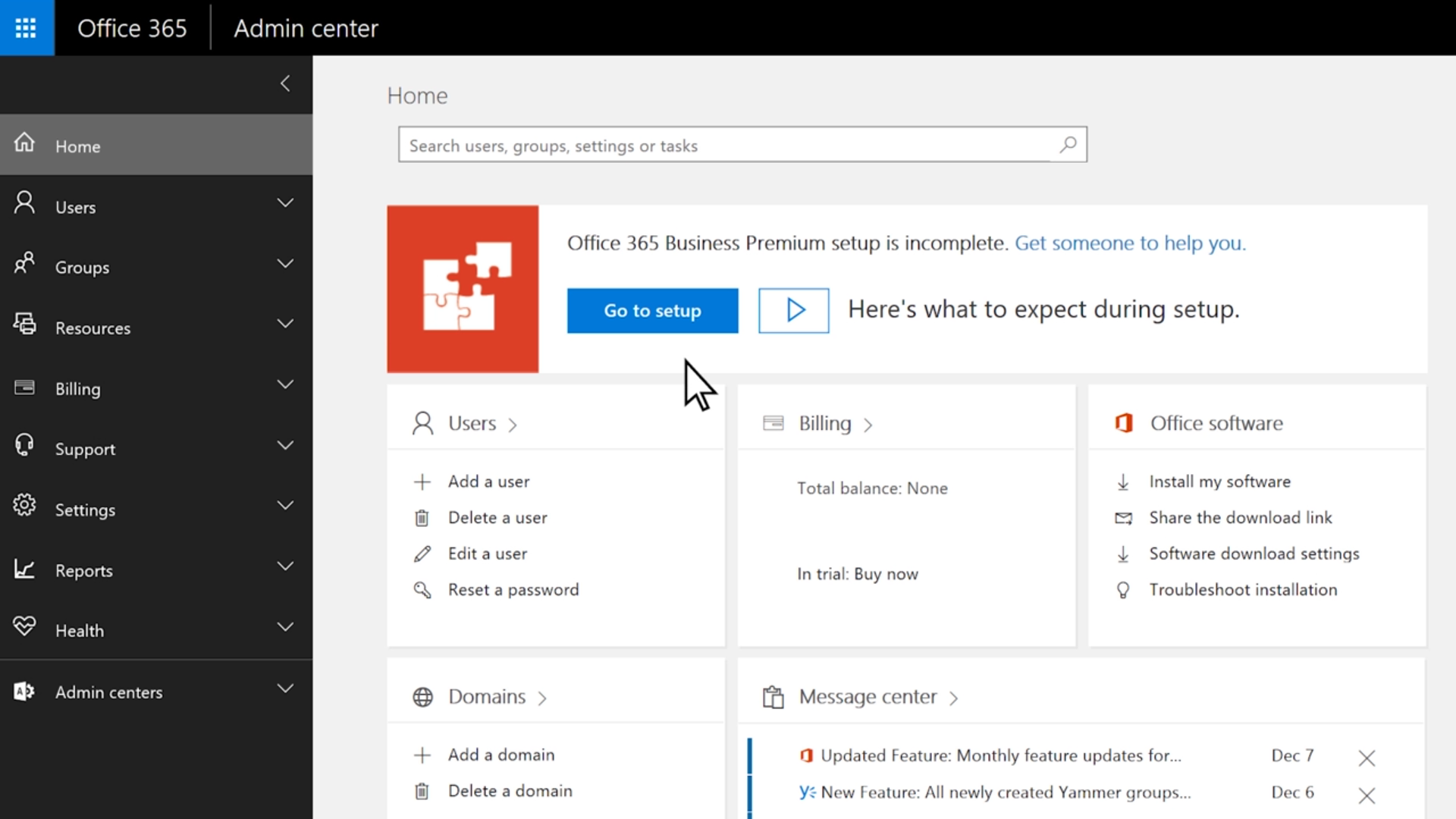This screenshot has height=819, width=1456.
Task: Expand the Users menu in sidebar
Action: tap(285, 203)
